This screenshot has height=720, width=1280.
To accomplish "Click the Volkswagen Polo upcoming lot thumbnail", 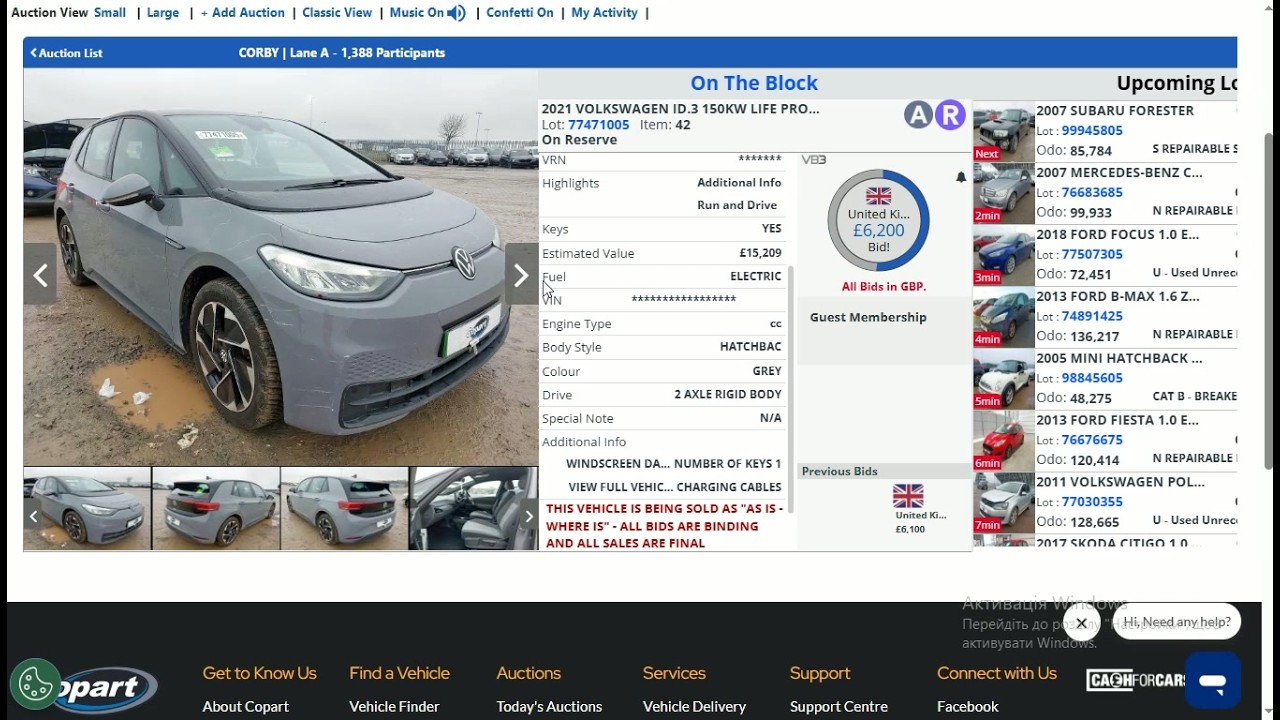I will point(1004,502).
